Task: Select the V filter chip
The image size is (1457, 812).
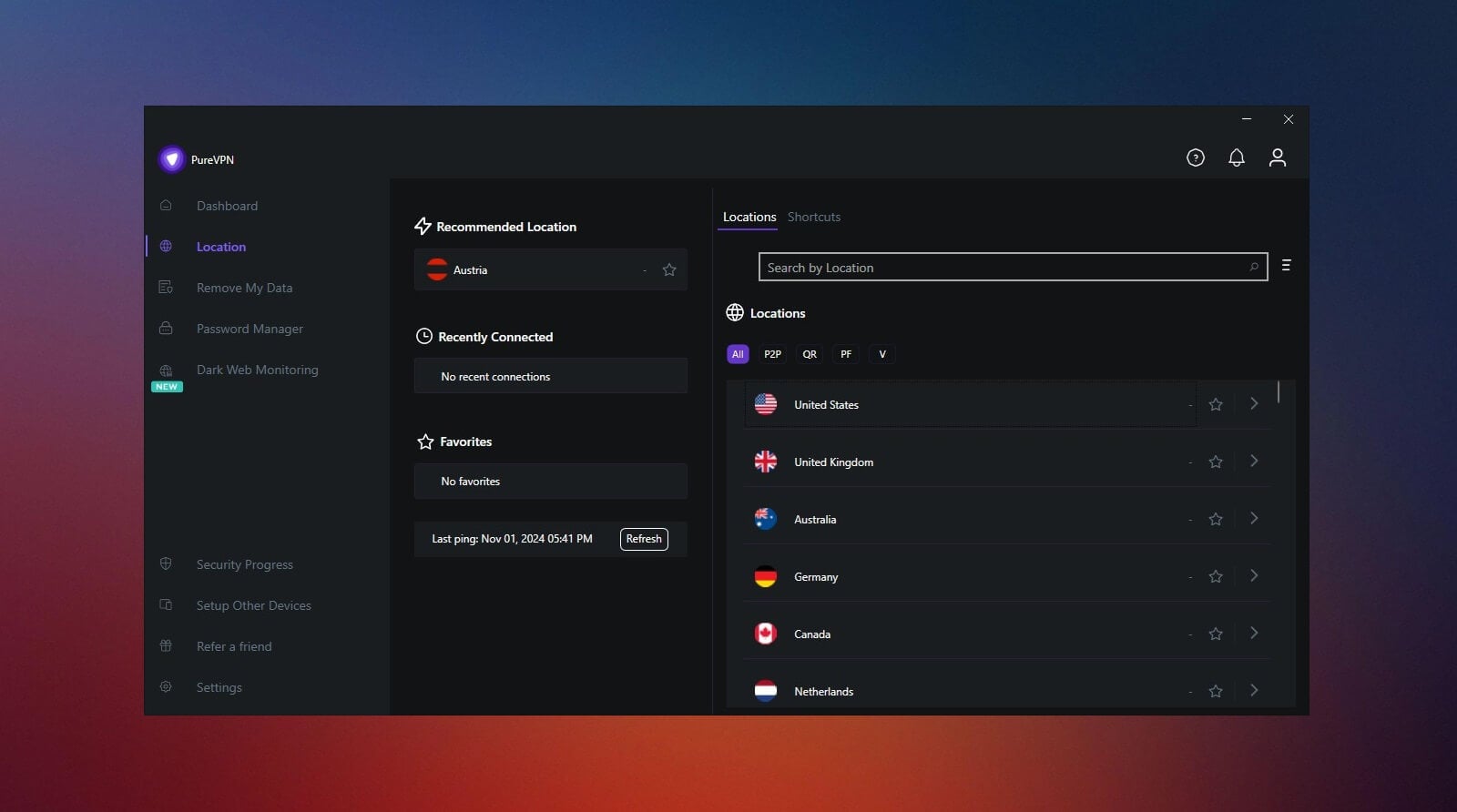Action: click(882, 354)
